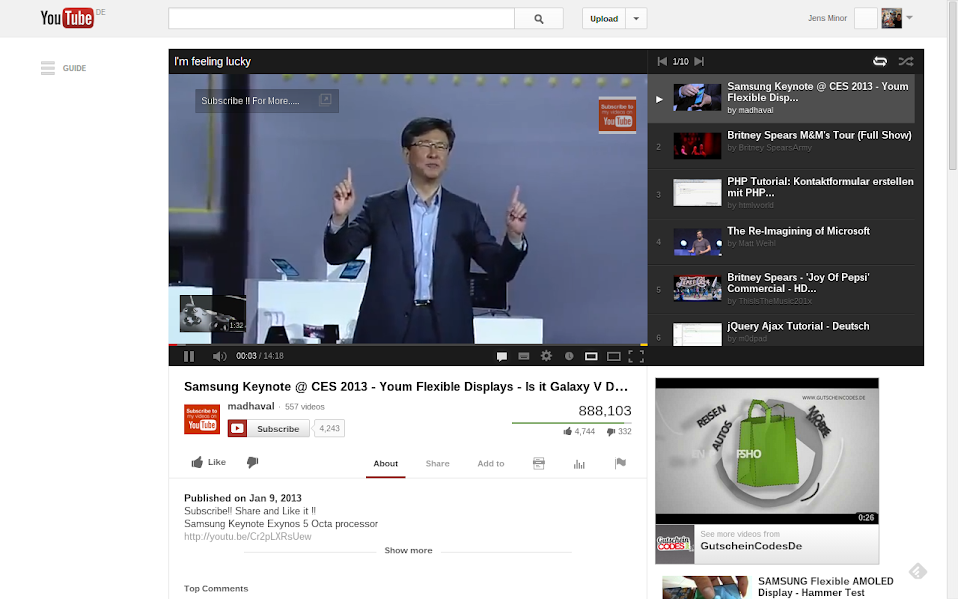The image size is (958, 599).
Task: Open madhaval channel name link
Action: click(x=251, y=406)
